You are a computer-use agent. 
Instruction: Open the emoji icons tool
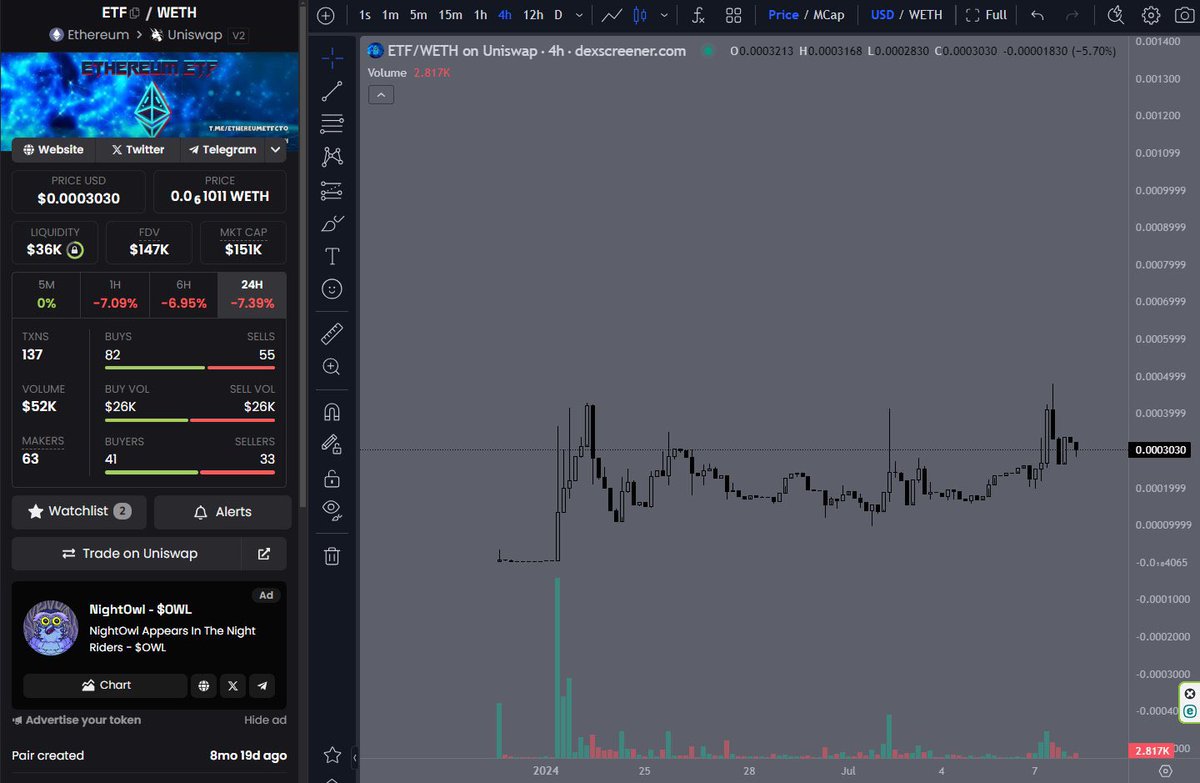click(x=332, y=289)
